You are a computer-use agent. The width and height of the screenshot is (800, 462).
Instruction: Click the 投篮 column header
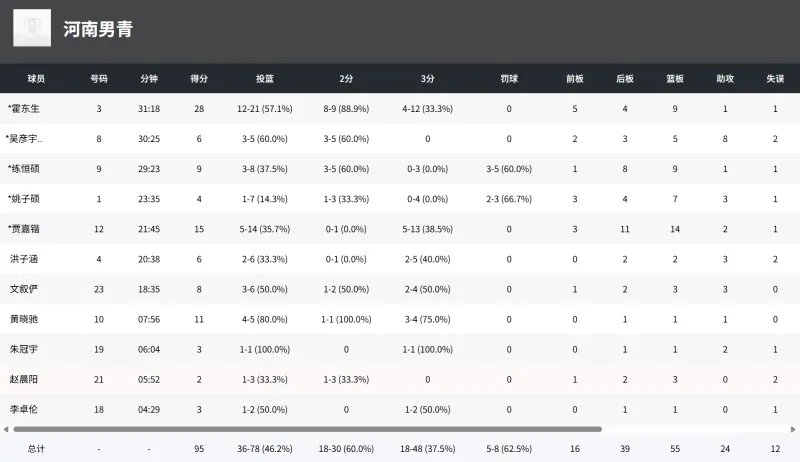265,79
